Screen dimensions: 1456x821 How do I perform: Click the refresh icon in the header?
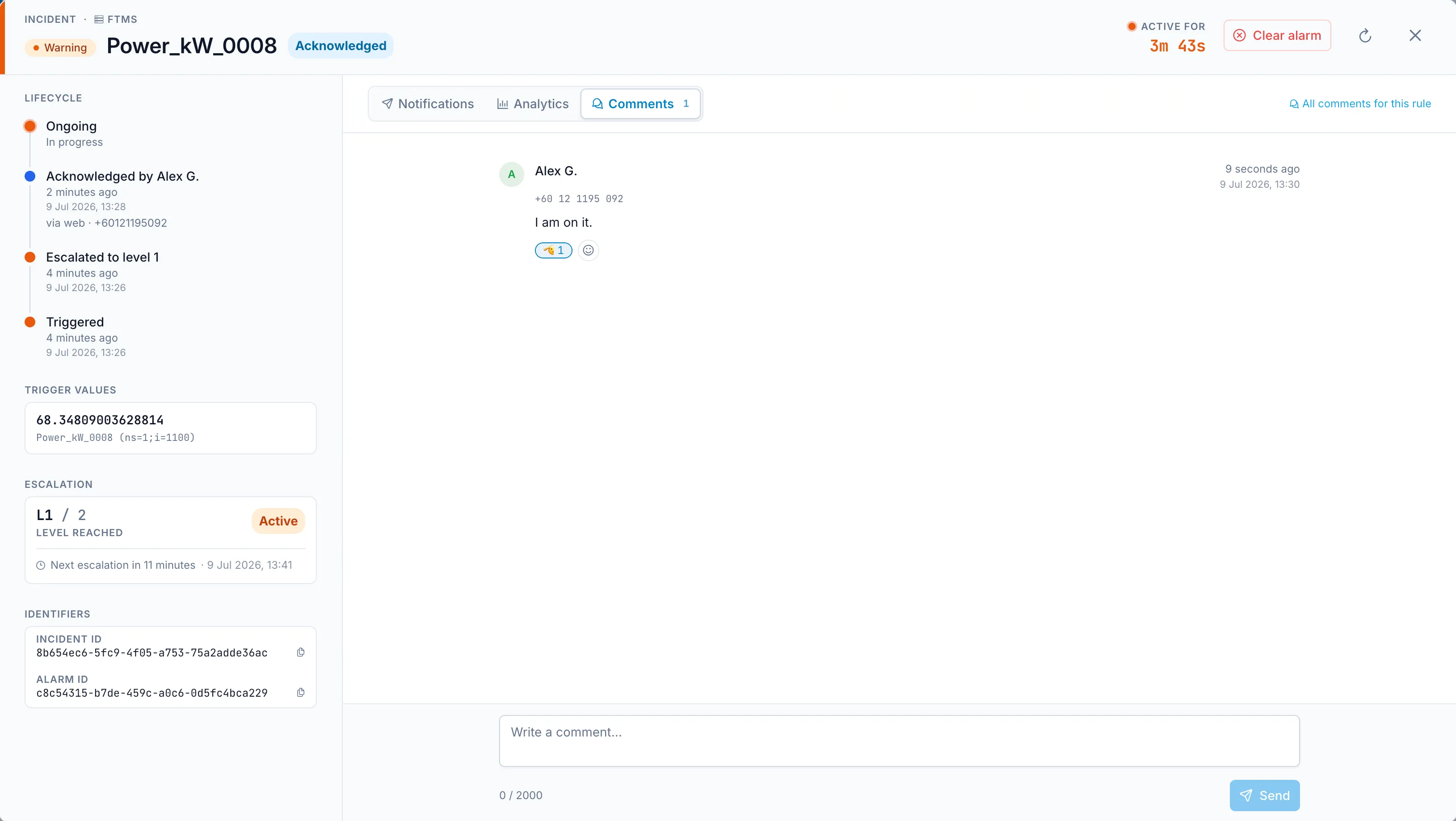pos(1365,36)
